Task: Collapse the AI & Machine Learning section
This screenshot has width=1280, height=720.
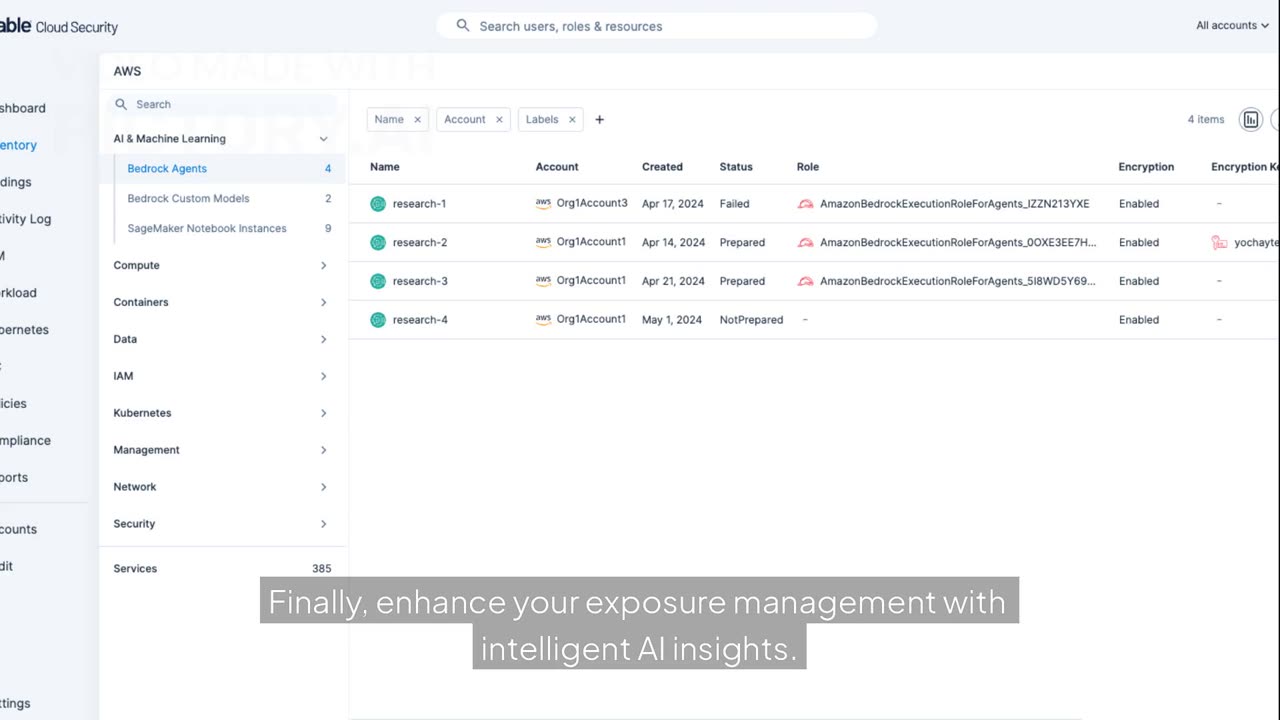Action: click(x=323, y=139)
